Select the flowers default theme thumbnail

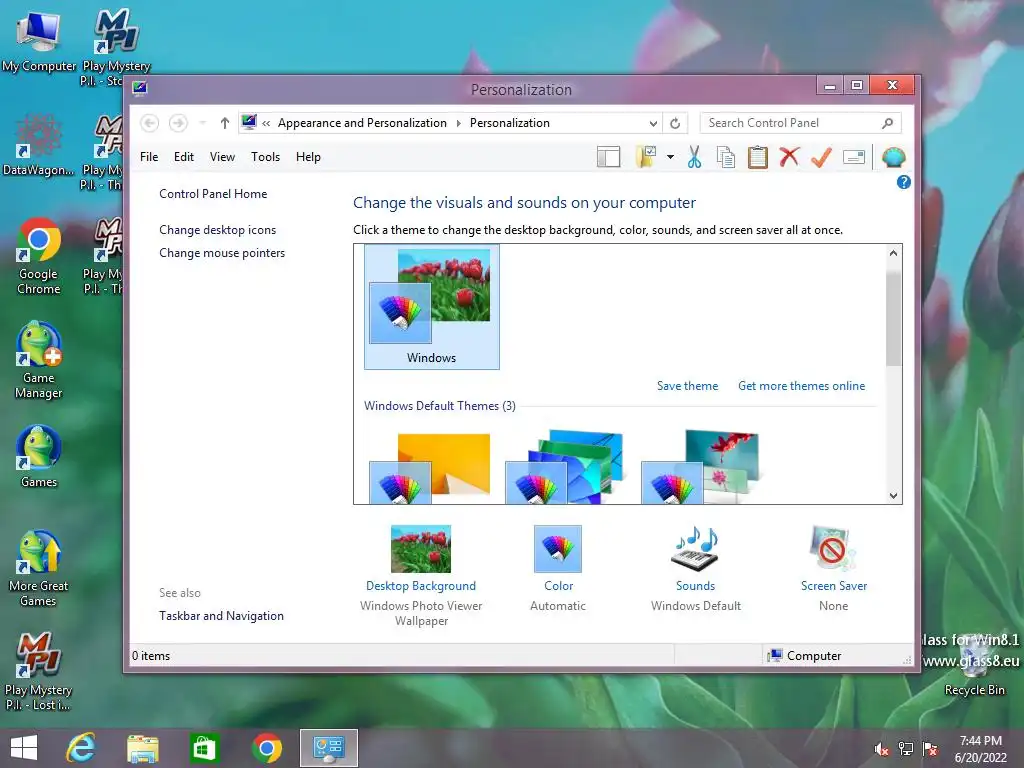[x=701, y=466]
